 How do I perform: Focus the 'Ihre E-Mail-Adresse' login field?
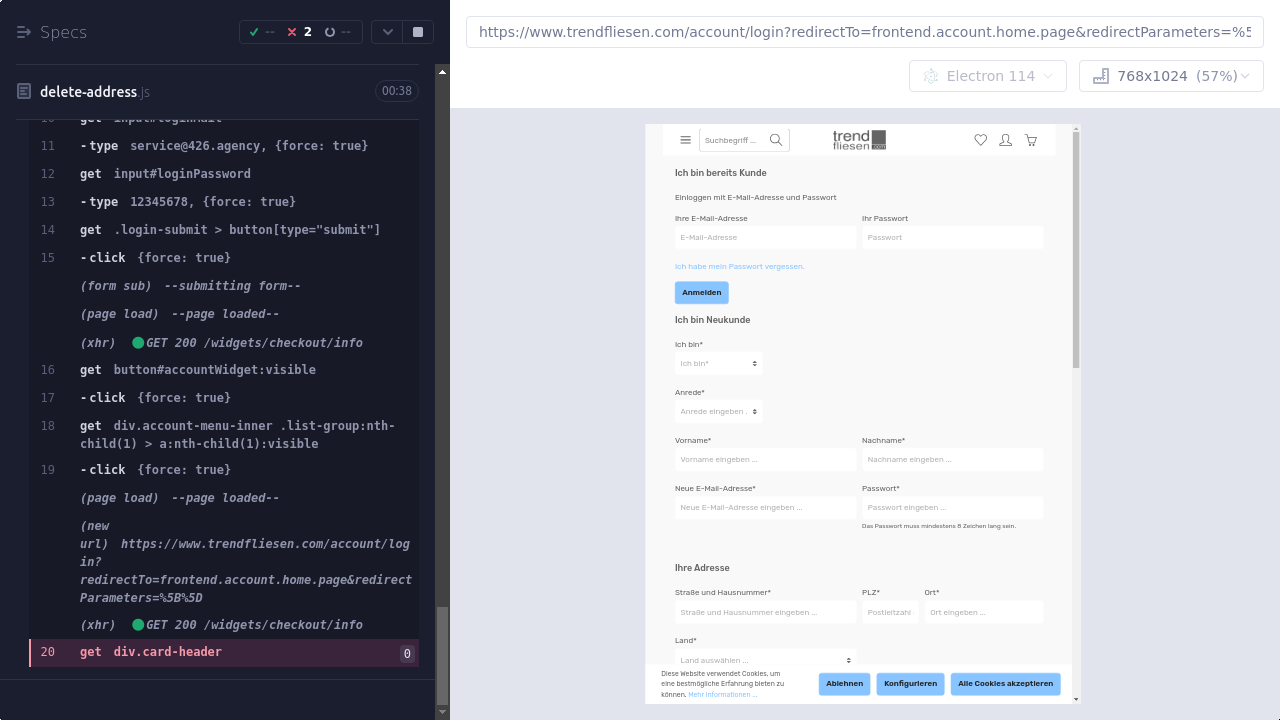(765, 237)
